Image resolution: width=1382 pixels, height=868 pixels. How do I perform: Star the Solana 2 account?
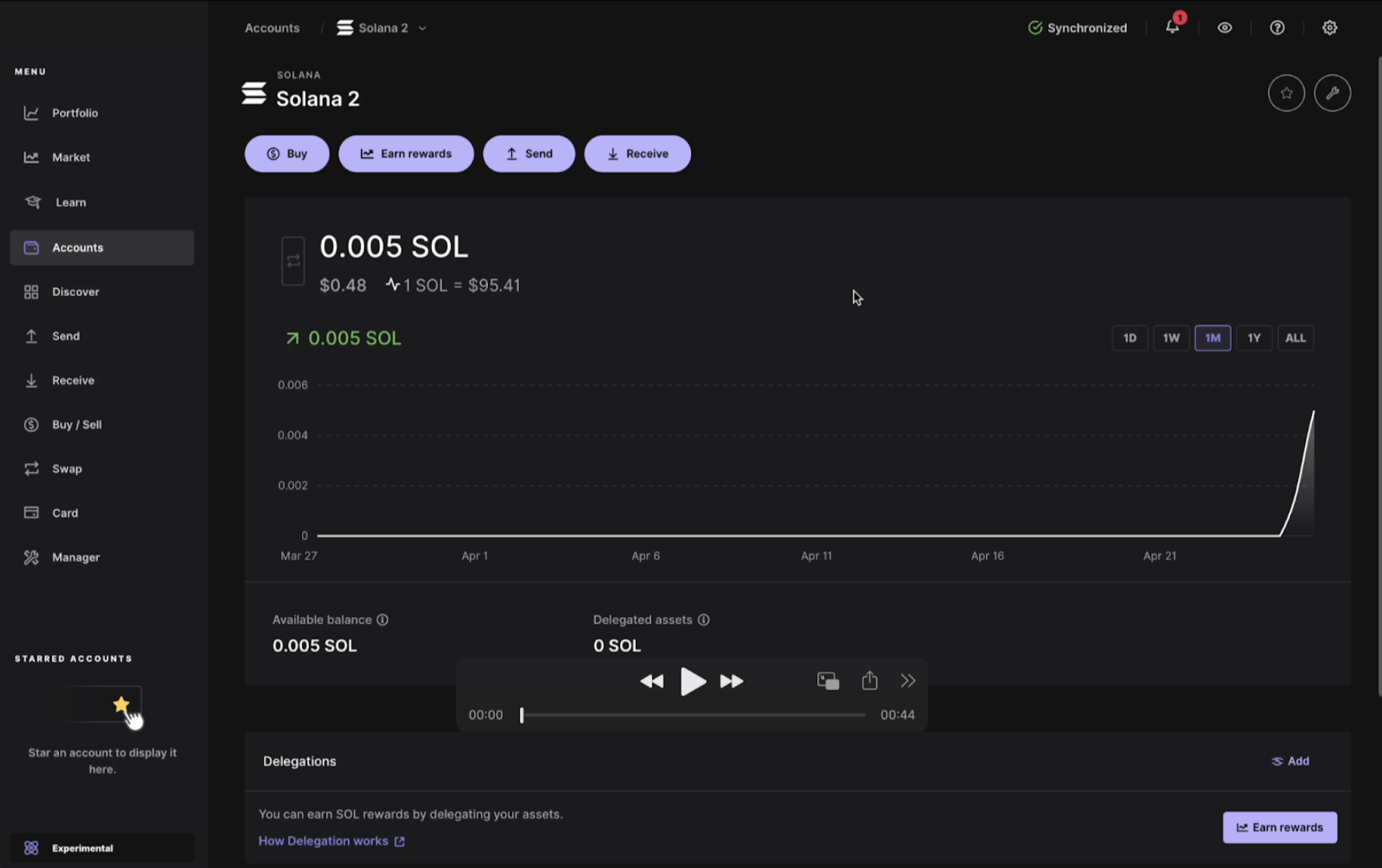pyautogui.click(x=1286, y=93)
